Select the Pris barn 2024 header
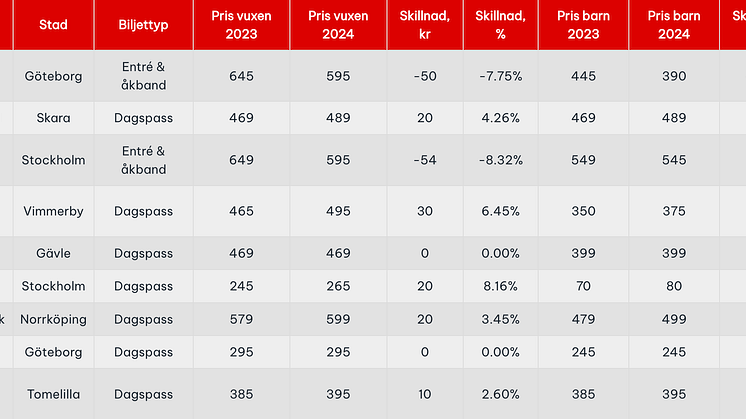The image size is (746, 419). pos(673,24)
